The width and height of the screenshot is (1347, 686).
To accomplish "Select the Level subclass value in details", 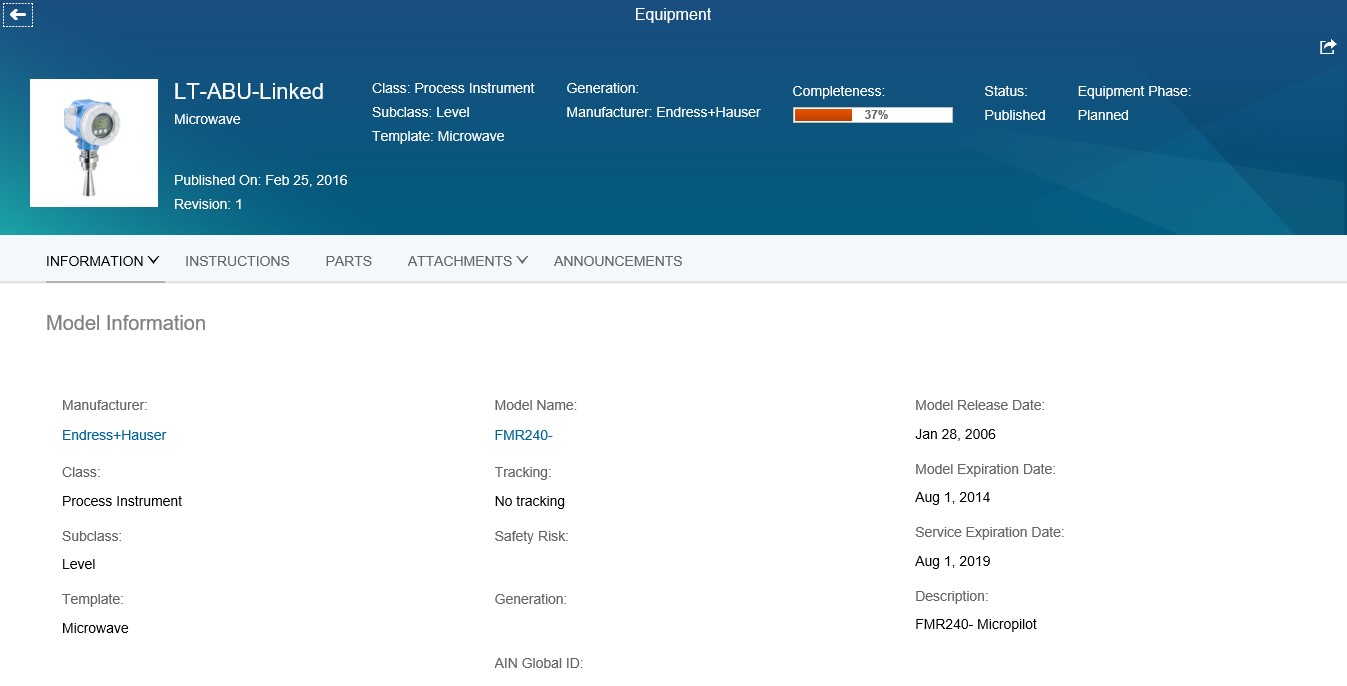I will [79, 564].
